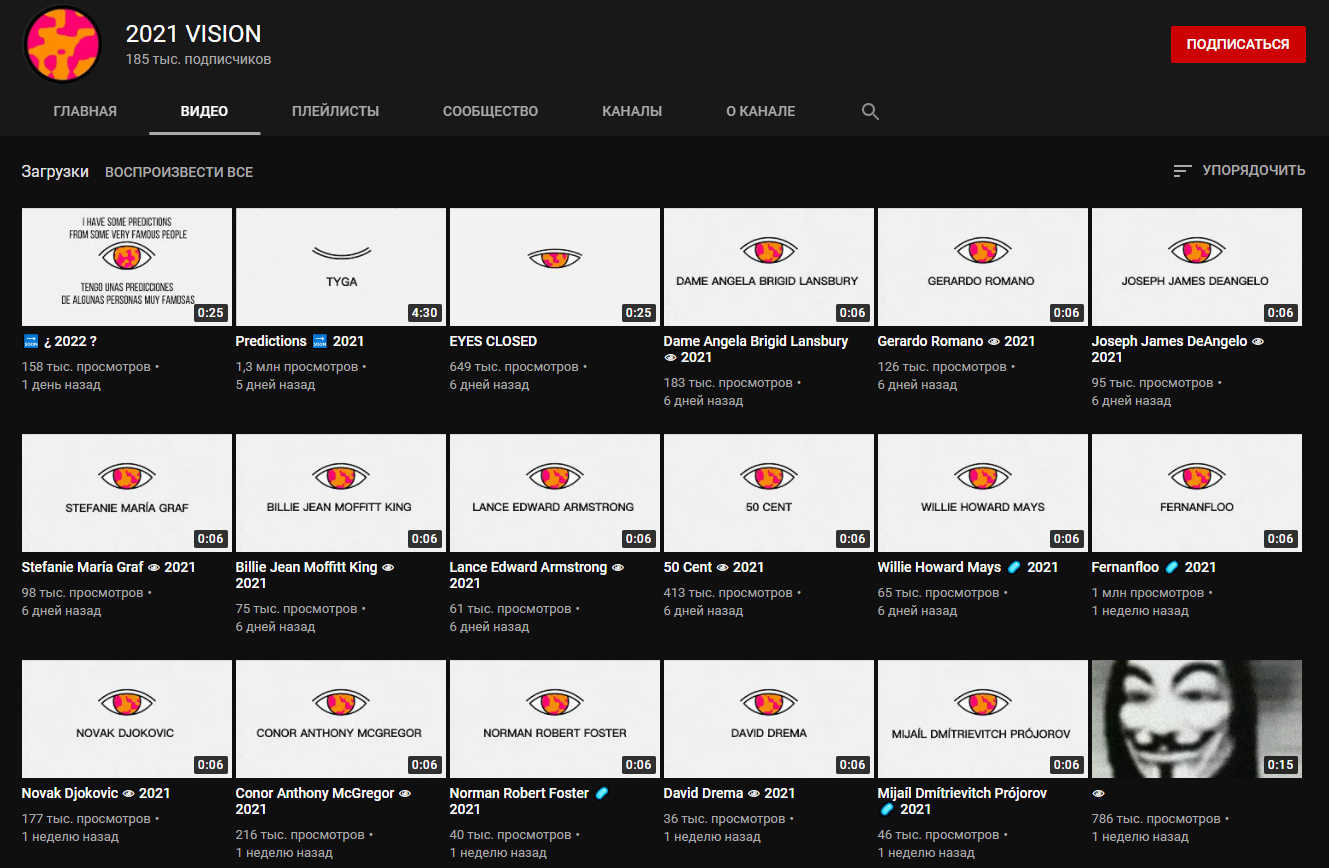Open the ГЛАВНАЯ tab

(x=85, y=111)
